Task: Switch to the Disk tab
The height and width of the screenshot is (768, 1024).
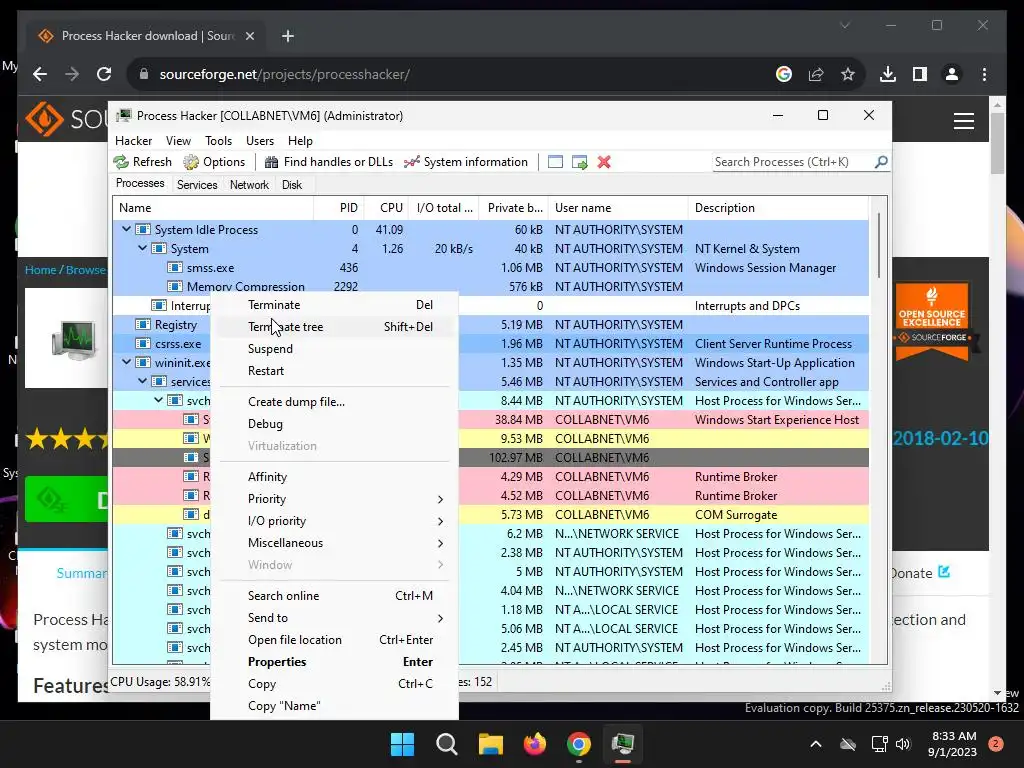Action: tap(292, 185)
